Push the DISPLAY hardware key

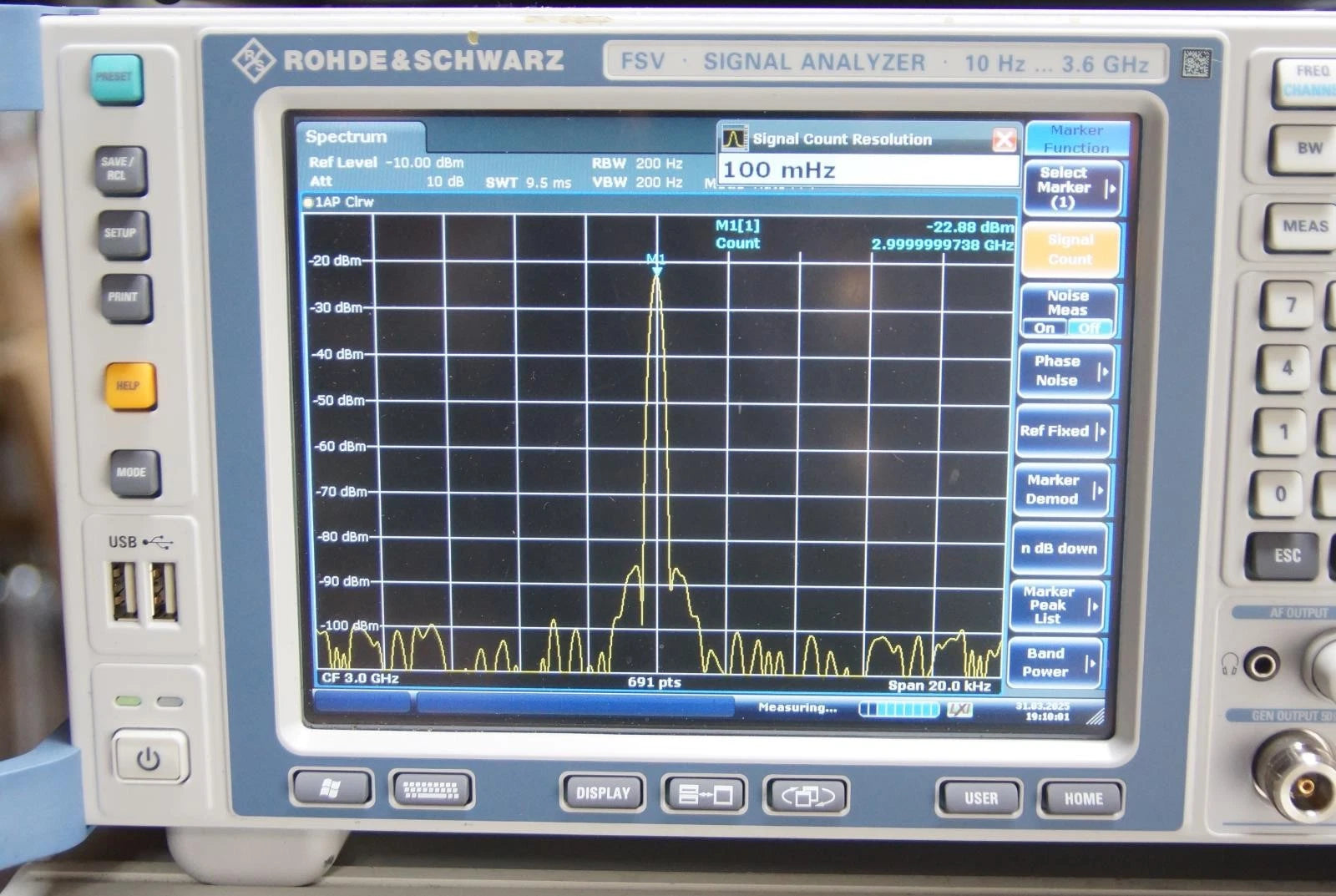click(603, 792)
